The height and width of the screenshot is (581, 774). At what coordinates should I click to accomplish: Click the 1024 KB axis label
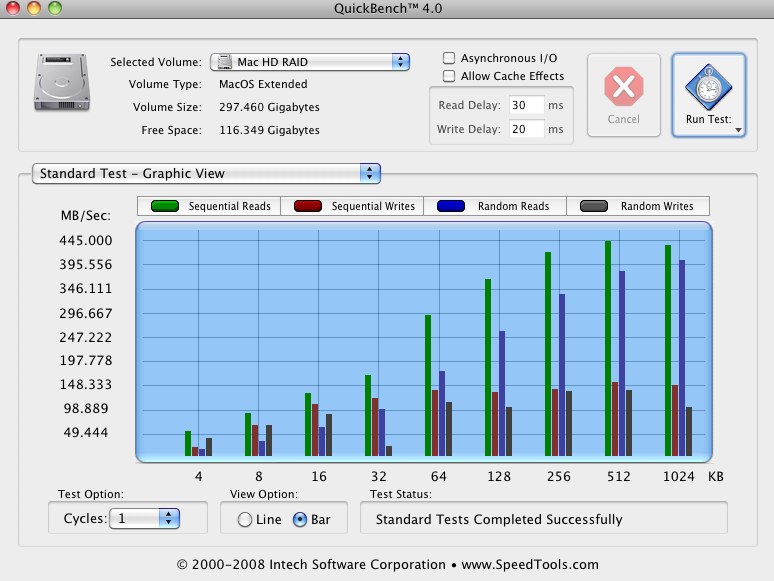pyautogui.click(x=678, y=476)
